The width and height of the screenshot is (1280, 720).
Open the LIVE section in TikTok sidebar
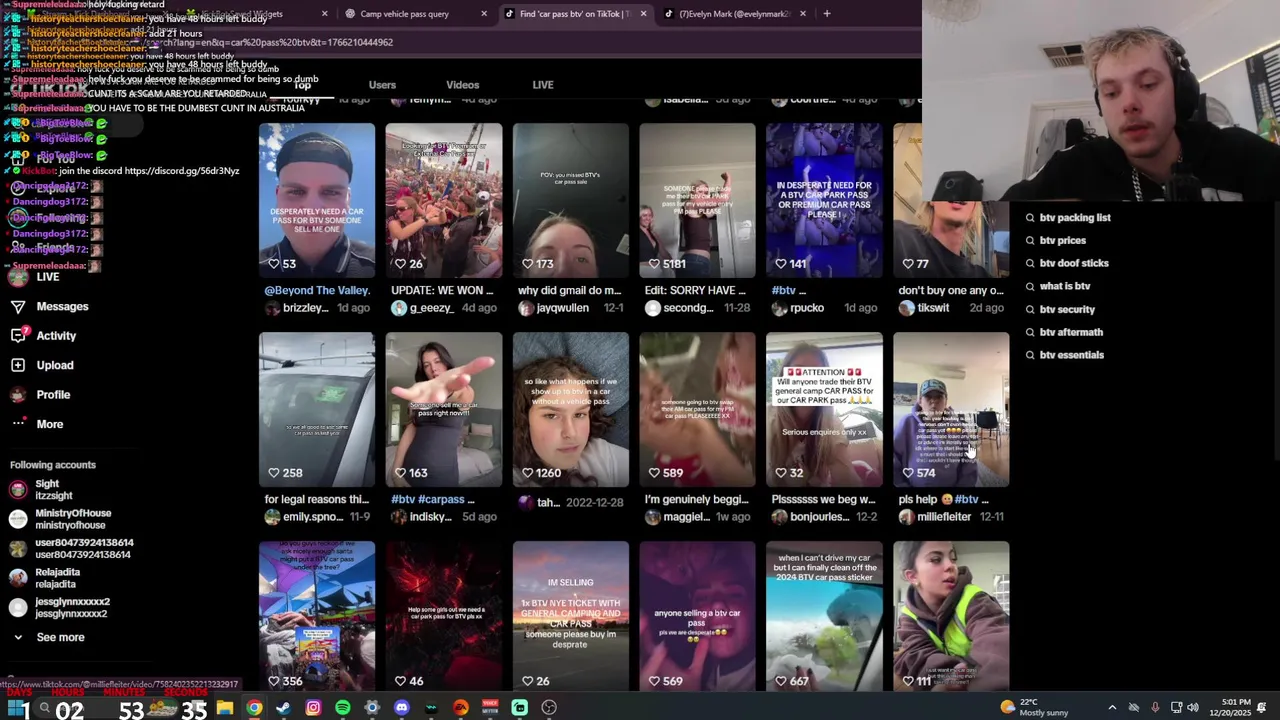(x=47, y=277)
